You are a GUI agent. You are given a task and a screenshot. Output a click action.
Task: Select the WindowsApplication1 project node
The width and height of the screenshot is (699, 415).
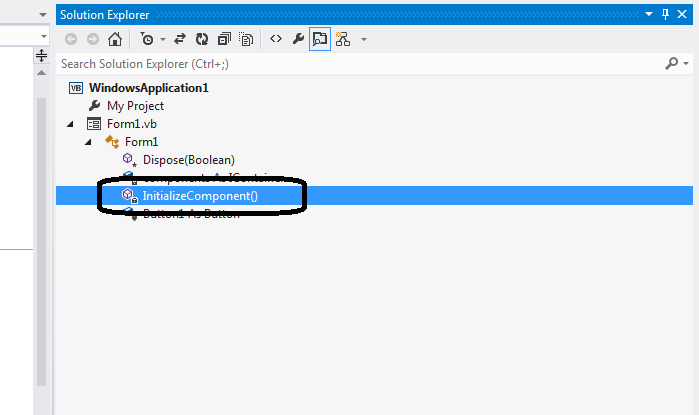pos(148,88)
